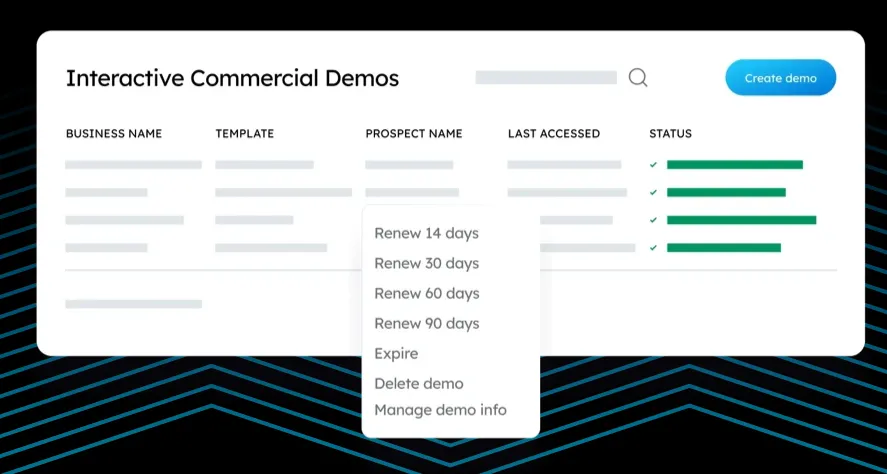Click the magnifier search icon
The image size is (887, 474).
(638, 77)
